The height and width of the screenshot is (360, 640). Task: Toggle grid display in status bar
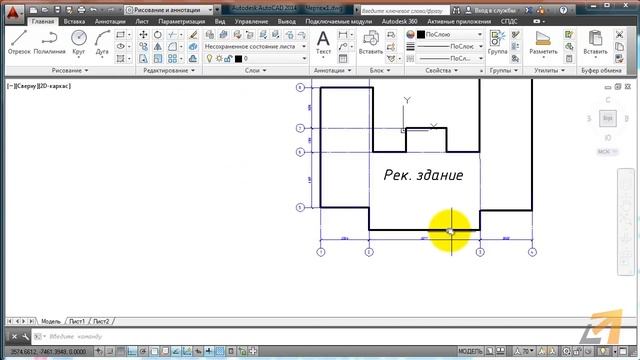coord(121,351)
